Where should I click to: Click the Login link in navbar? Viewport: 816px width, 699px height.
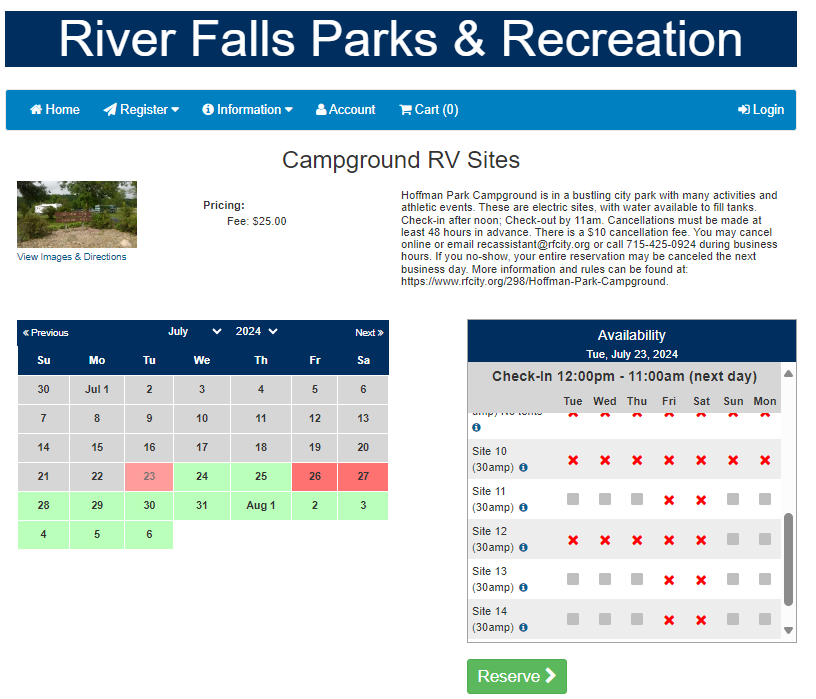760,110
